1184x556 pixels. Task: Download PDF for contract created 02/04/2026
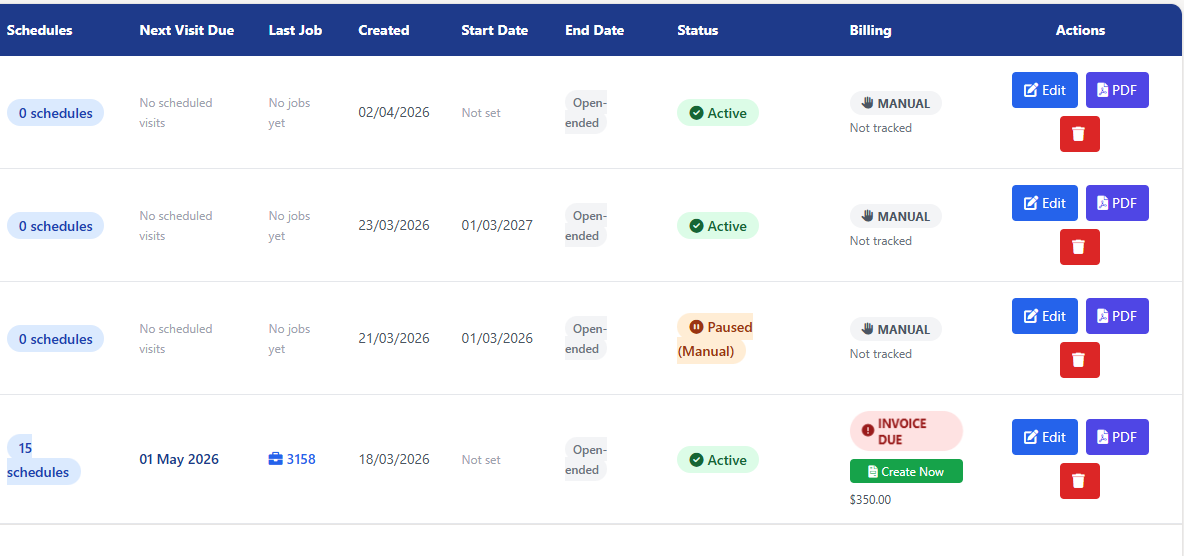tap(1117, 90)
